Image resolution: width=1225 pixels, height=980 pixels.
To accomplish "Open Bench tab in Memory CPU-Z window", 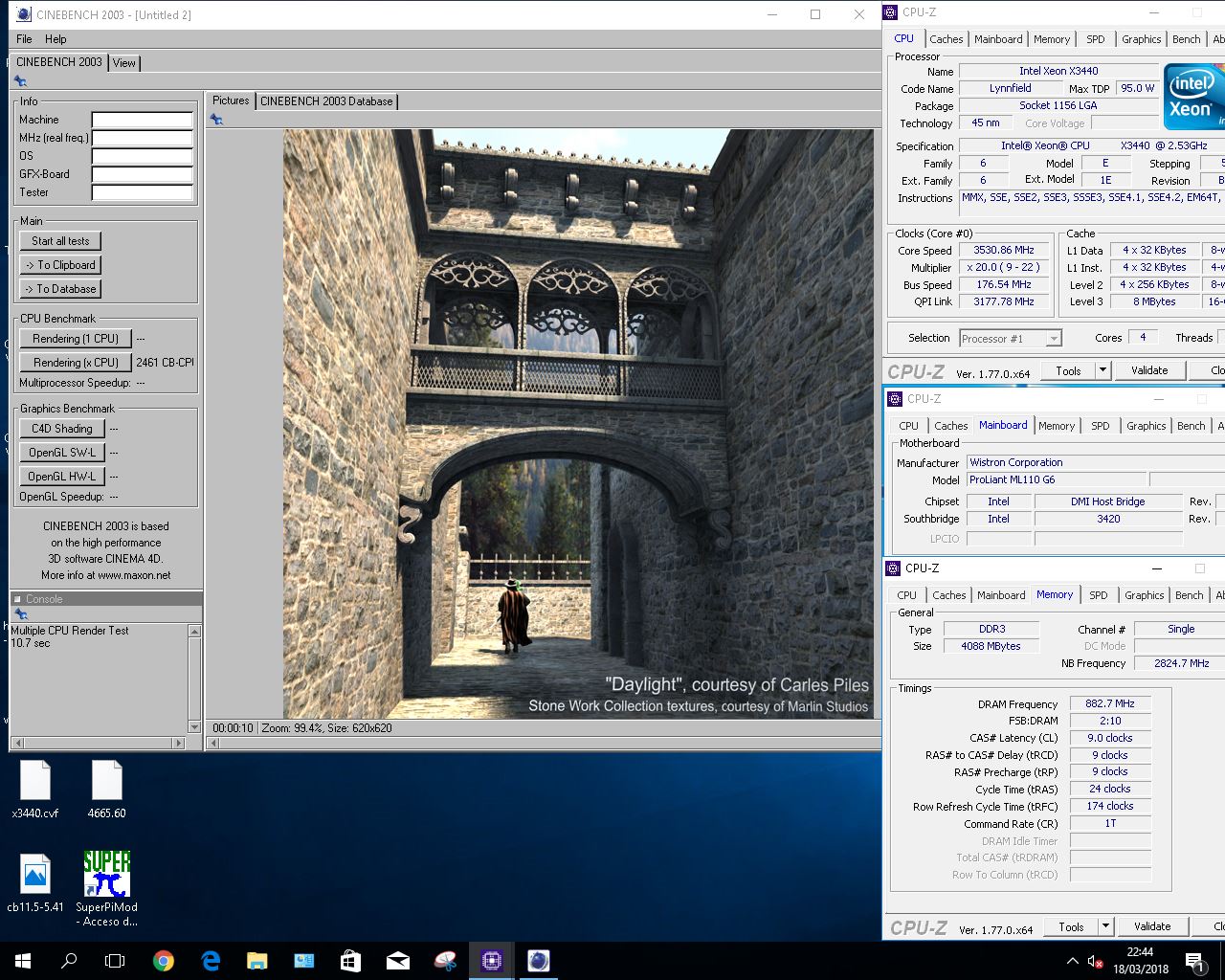I will coord(1189,595).
